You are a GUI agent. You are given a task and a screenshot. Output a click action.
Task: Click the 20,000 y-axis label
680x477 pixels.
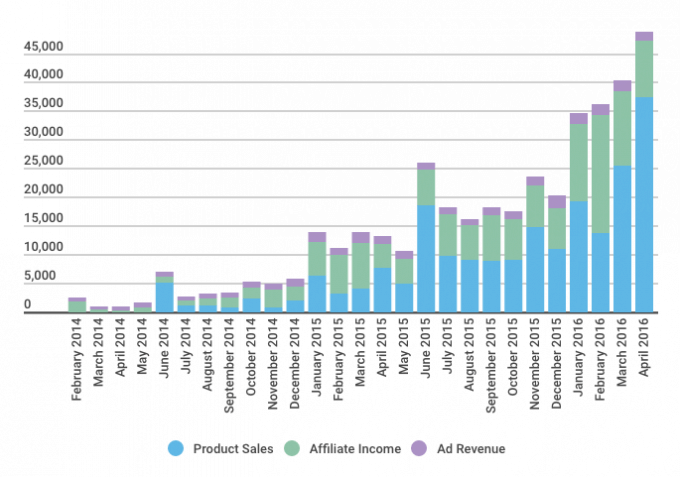click(43, 189)
